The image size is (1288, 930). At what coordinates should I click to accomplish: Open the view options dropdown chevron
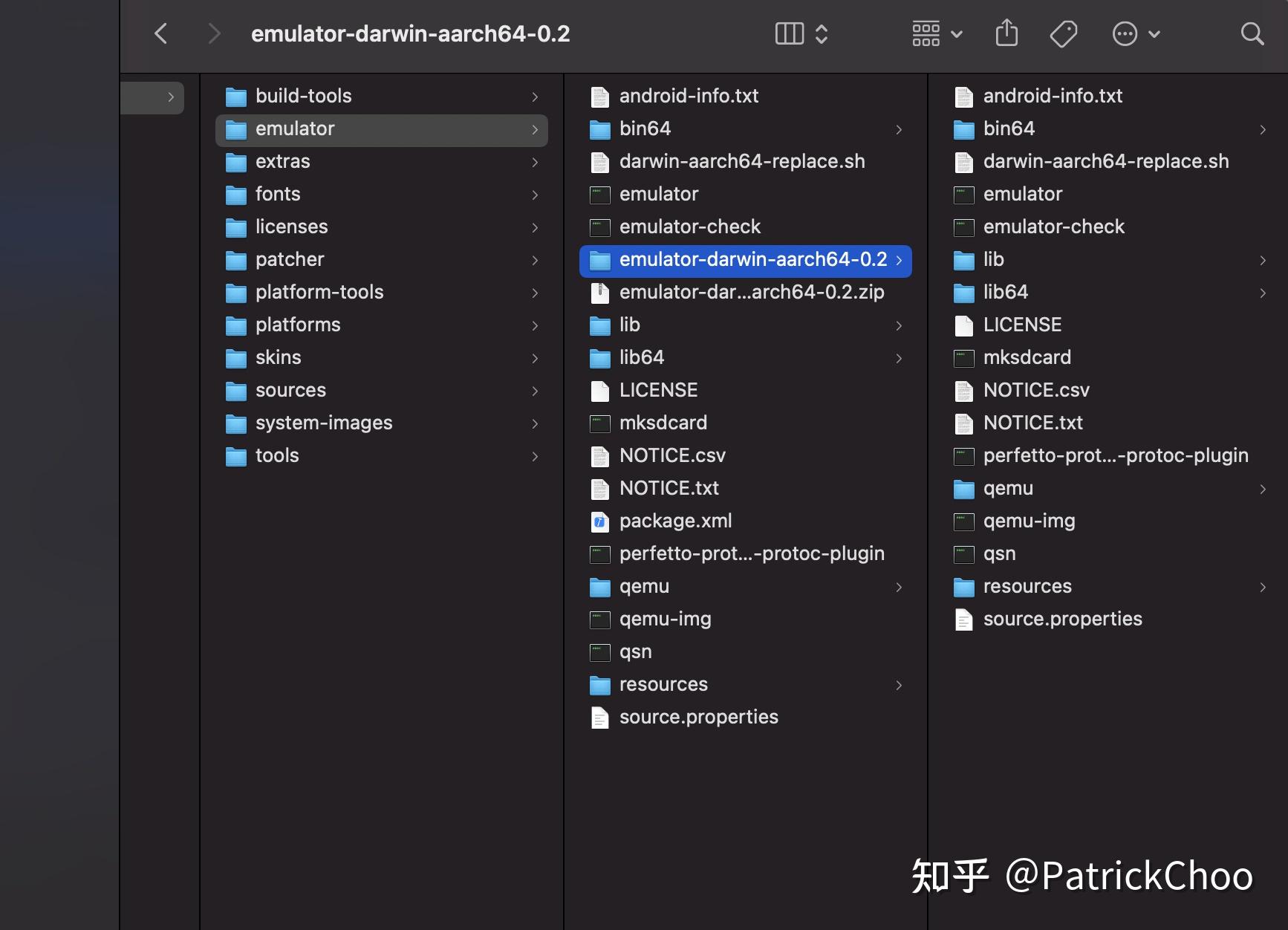tap(957, 34)
